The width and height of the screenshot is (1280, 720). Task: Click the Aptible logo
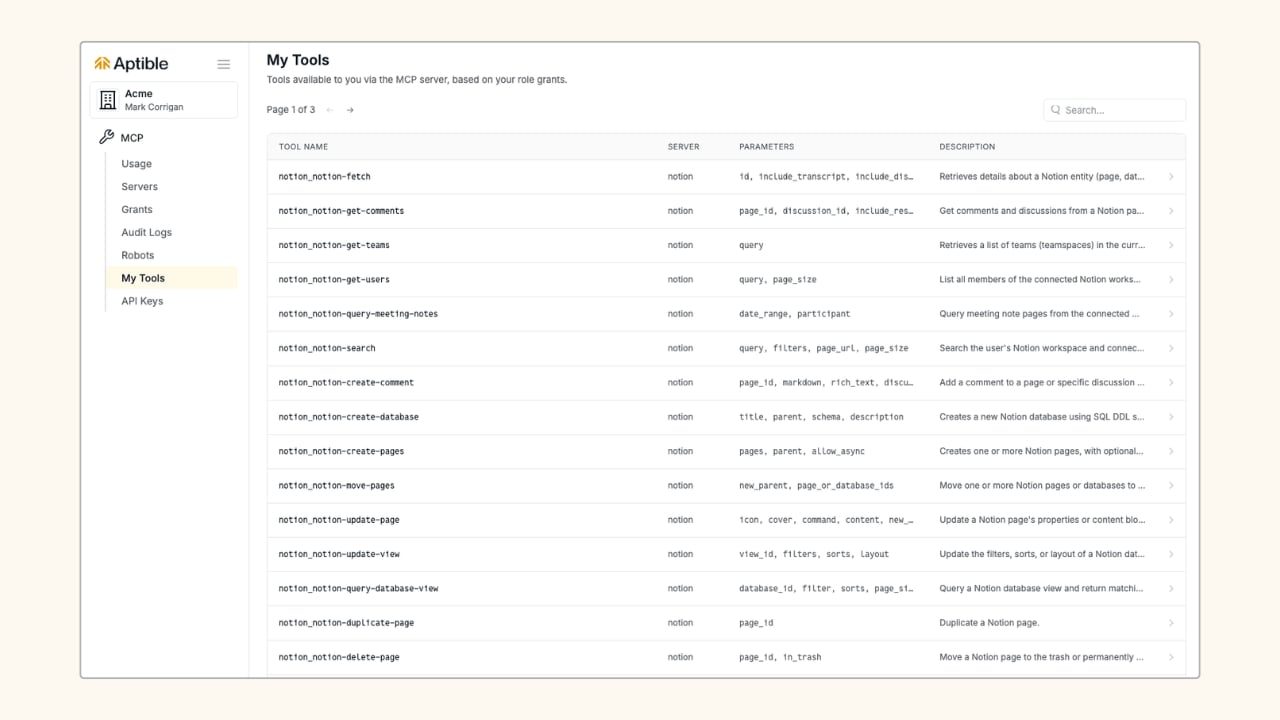click(131, 64)
